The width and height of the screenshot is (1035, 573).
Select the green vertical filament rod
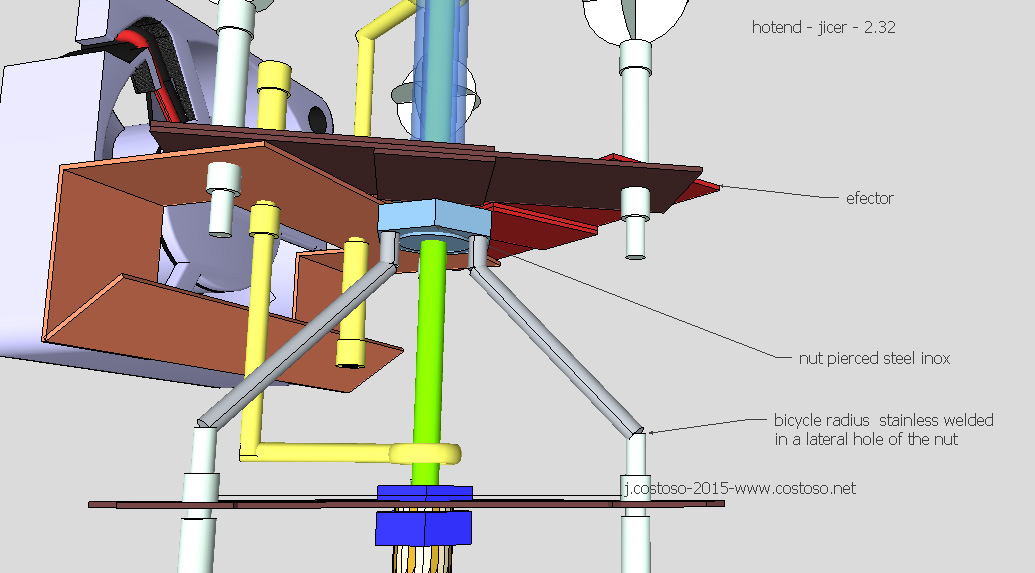(432, 350)
